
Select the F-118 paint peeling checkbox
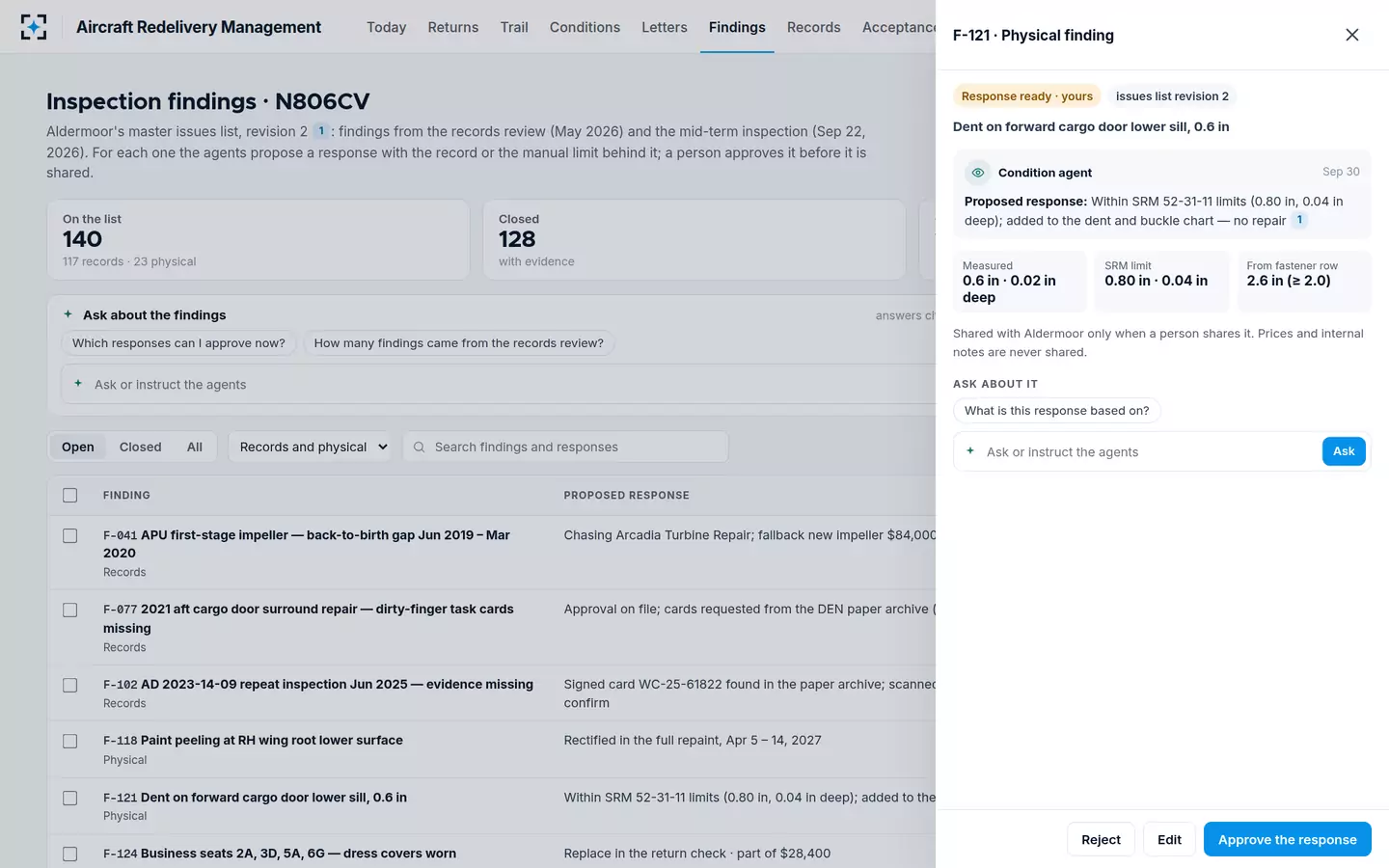[69, 742]
